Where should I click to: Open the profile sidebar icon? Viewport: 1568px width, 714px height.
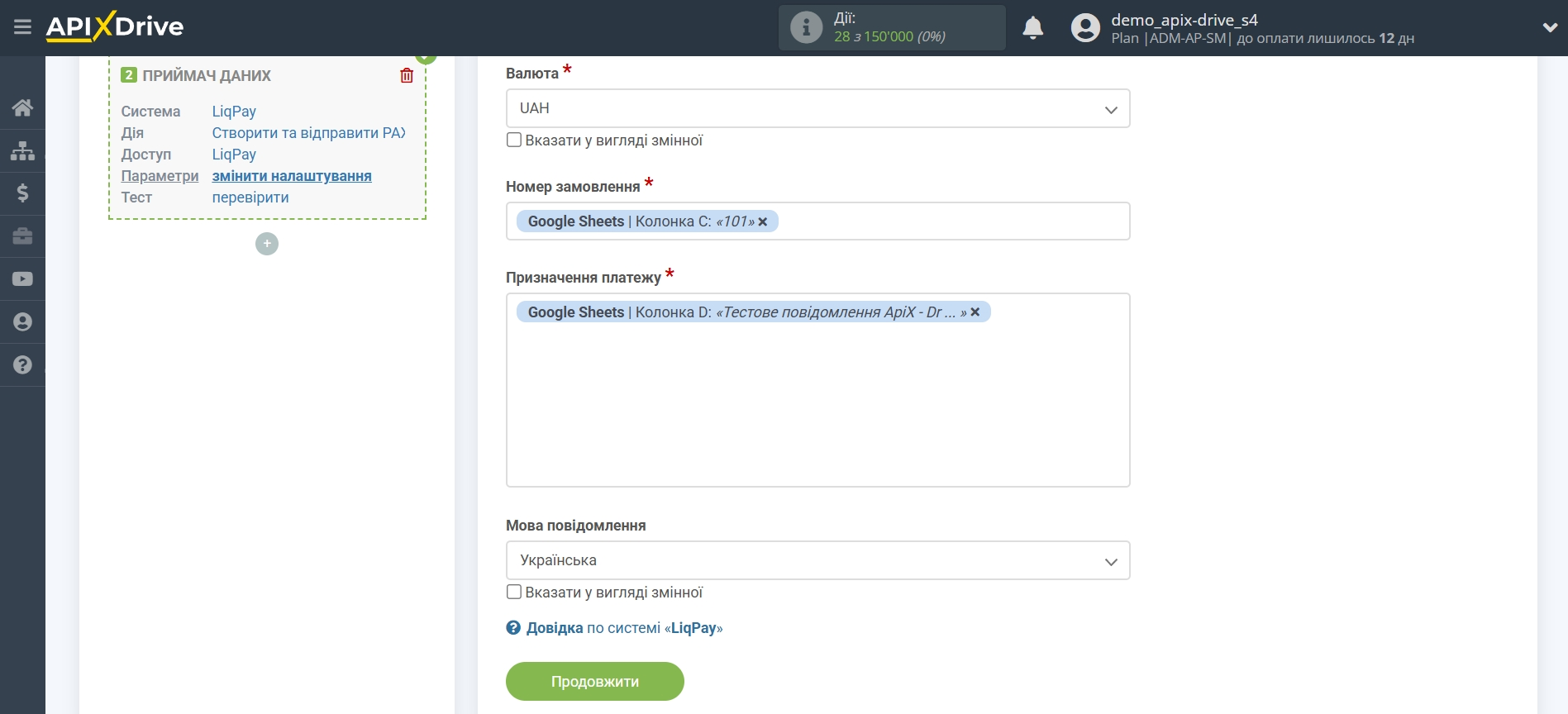click(x=22, y=322)
